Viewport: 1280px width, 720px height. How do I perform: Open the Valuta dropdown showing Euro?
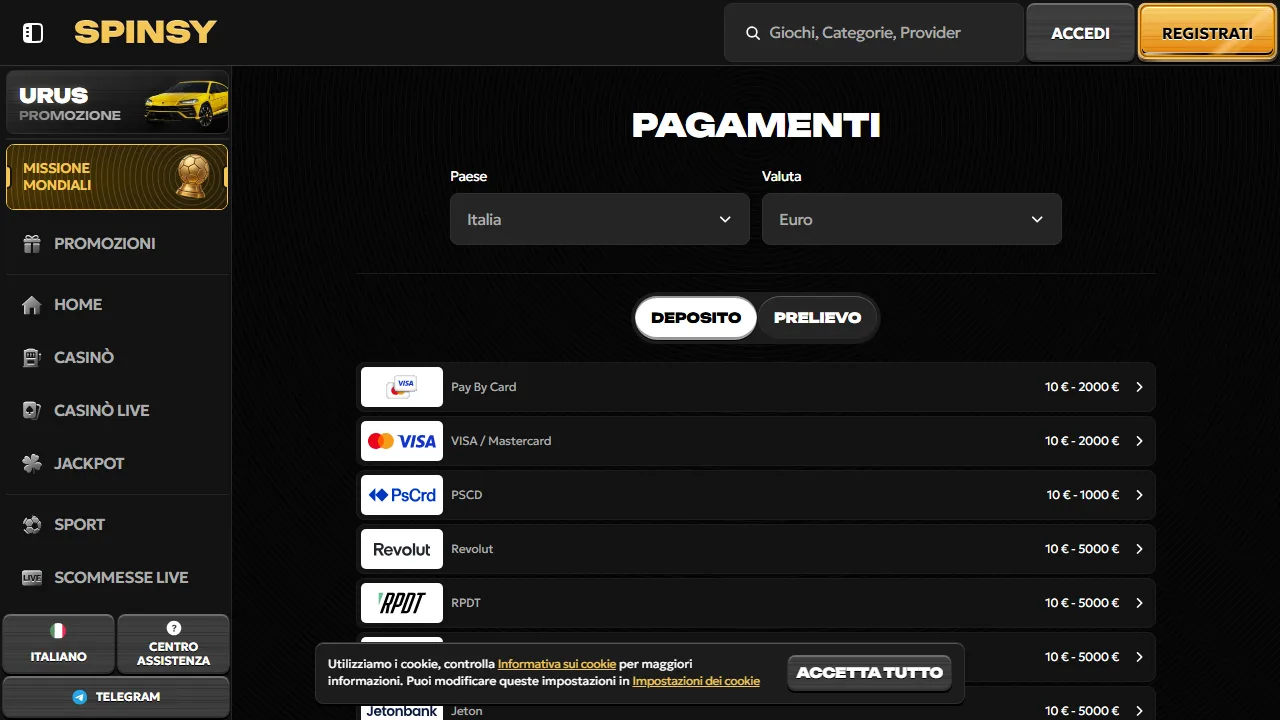[912, 219]
